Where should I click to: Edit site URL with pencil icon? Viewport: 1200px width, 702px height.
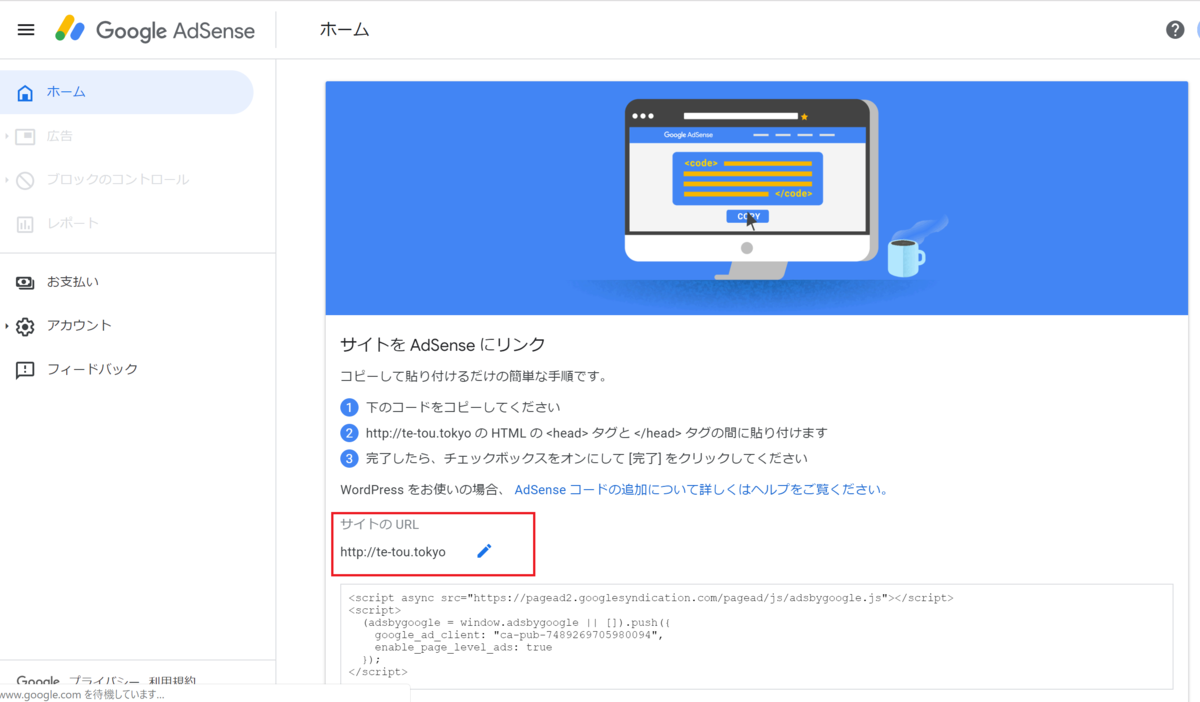coord(484,551)
